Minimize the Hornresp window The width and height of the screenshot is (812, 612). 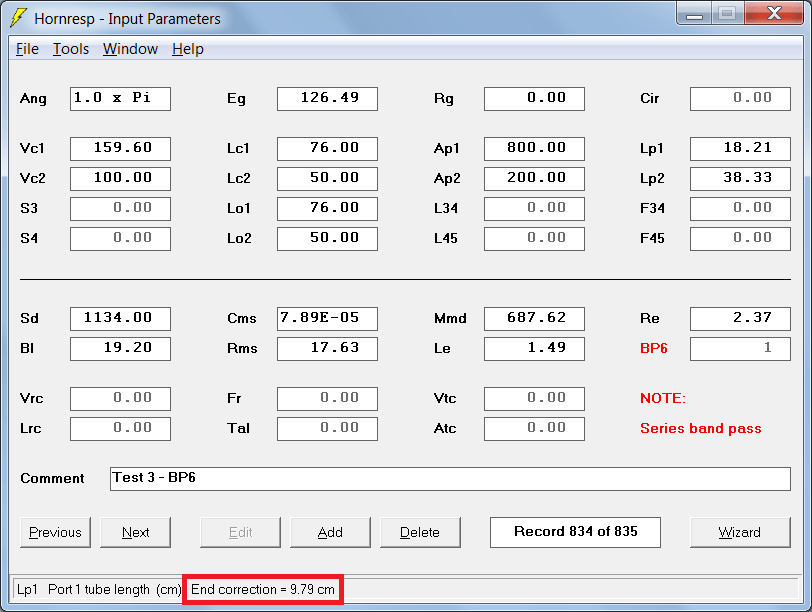tap(694, 13)
